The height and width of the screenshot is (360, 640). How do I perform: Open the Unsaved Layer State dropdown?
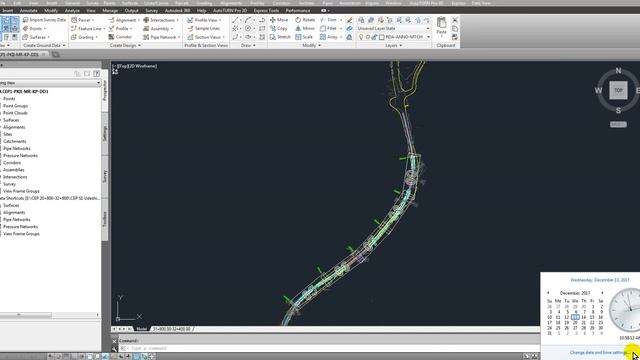click(x=394, y=28)
